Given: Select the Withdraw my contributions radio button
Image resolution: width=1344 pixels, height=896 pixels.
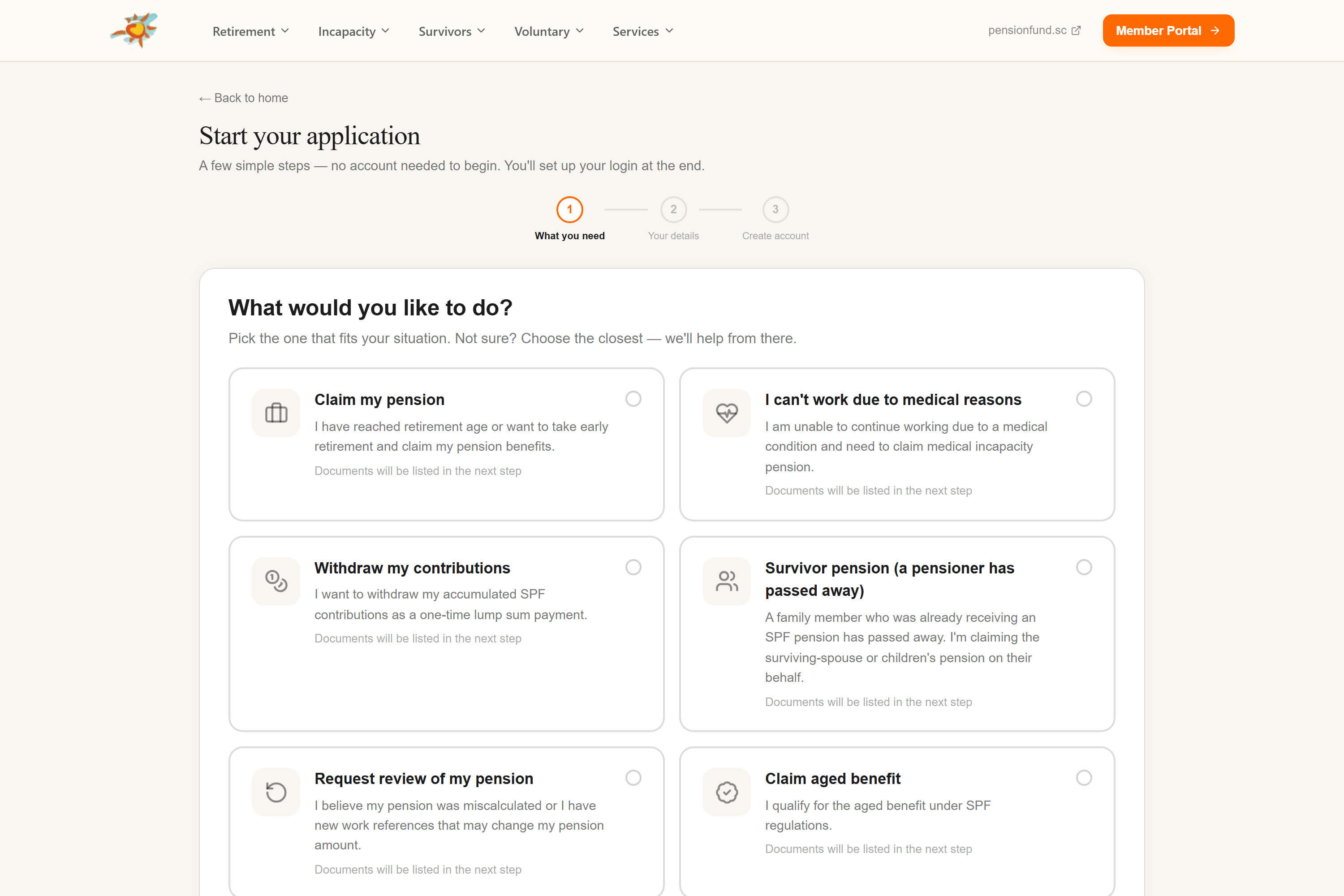Looking at the screenshot, I should (x=633, y=568).
